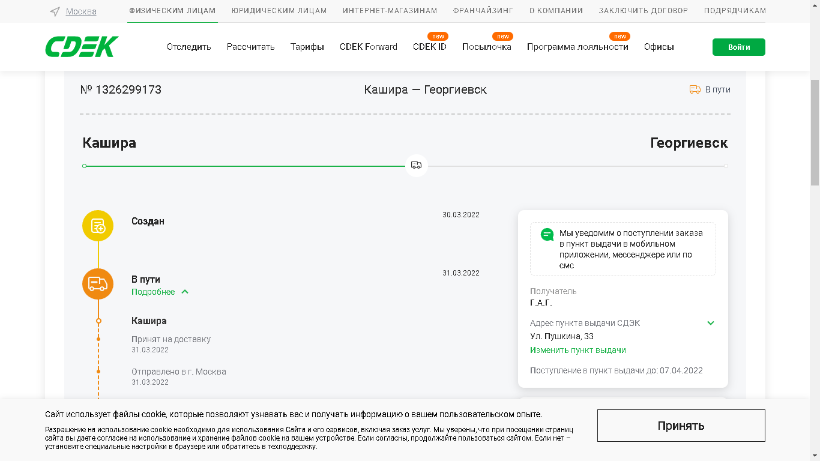
Task: Click the CDEK logo
Action: coord(82,47)
